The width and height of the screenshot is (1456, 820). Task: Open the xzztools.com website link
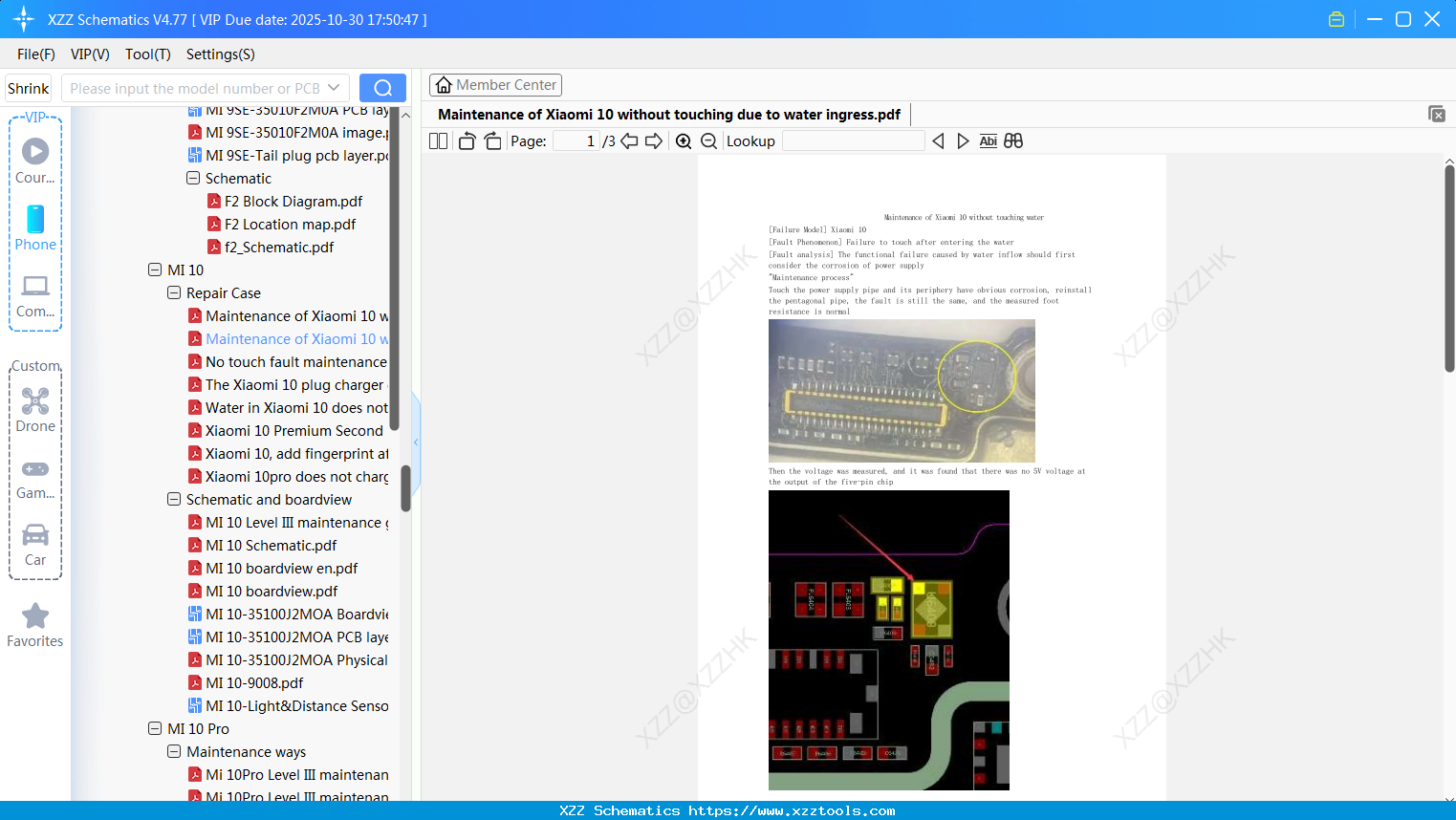tap(792, 810)
